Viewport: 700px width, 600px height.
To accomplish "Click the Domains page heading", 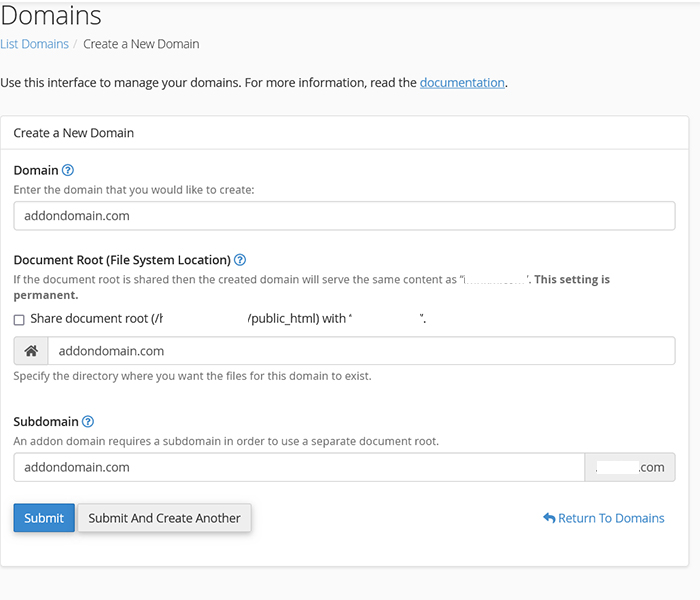I will (x=51, y=16).
